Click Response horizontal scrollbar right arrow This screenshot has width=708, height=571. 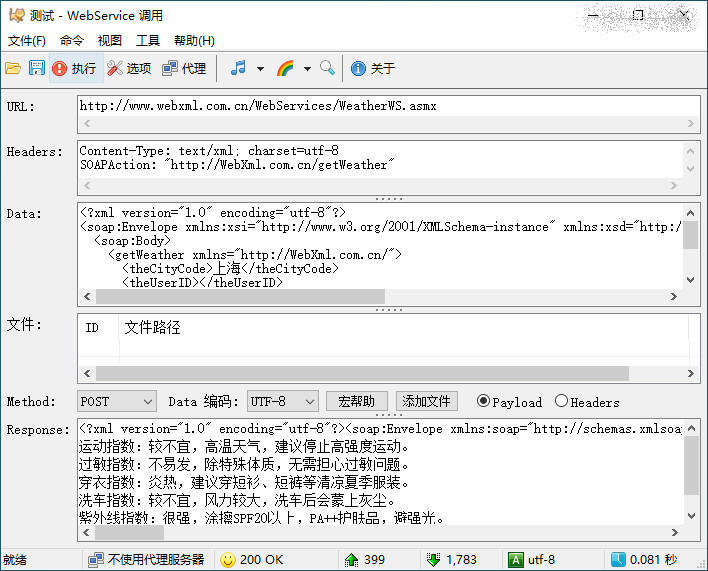pyautogui.click(x=675, y=533)
